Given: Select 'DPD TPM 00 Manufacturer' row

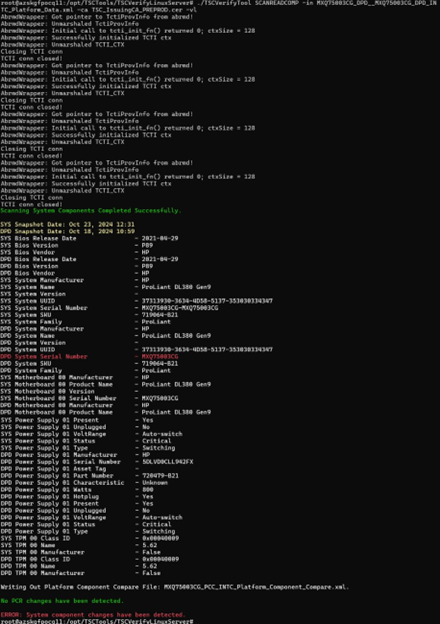Looking at the screenshot, I should coord(80,573).
